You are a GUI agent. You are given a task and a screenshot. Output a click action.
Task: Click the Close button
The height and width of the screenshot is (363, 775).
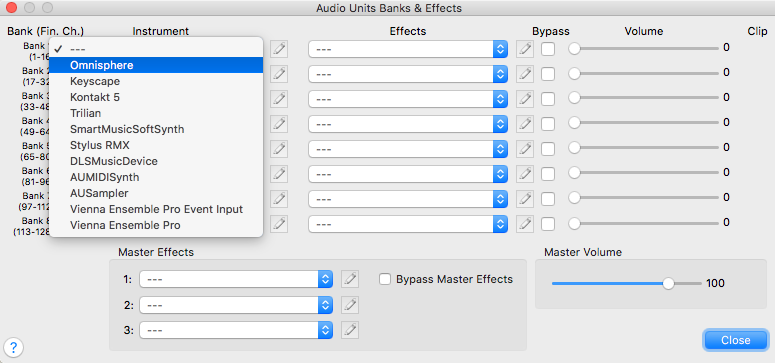[x=735, y=340]
